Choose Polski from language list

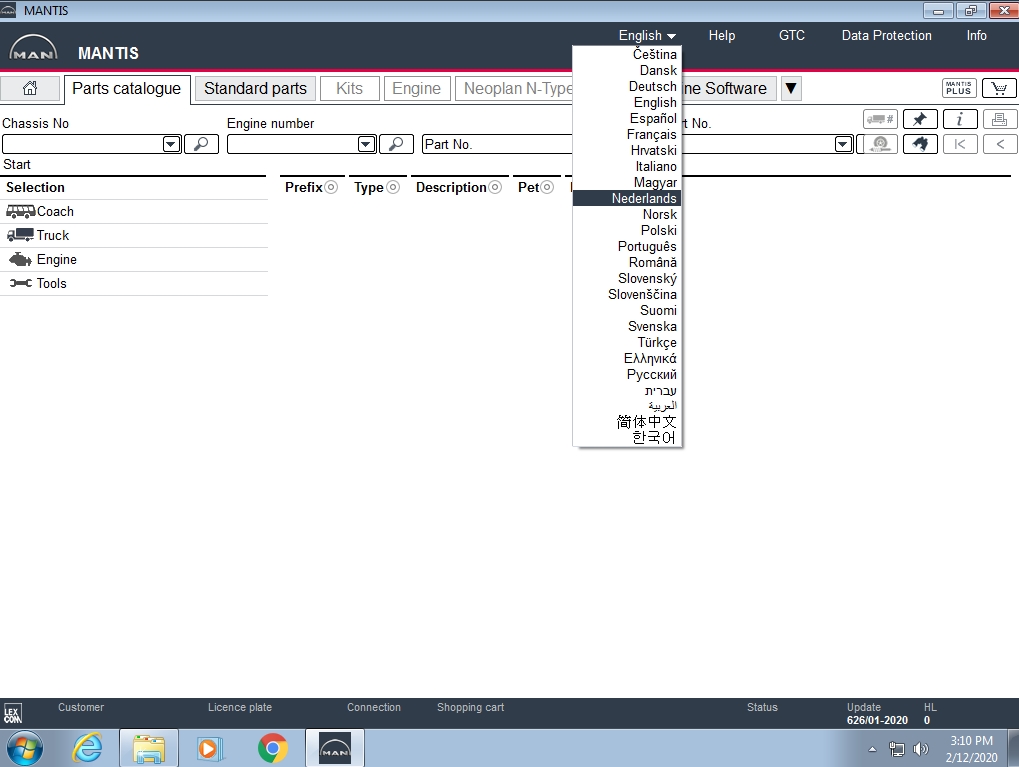627,230
